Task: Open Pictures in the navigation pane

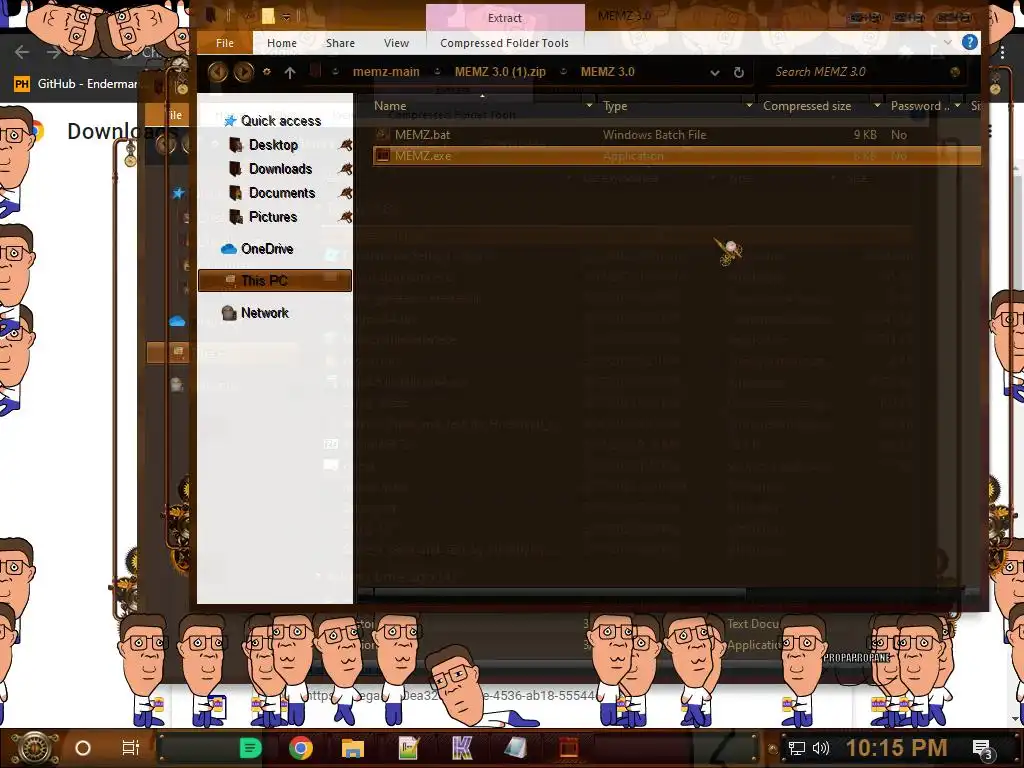Action: [x=272, y=217]
